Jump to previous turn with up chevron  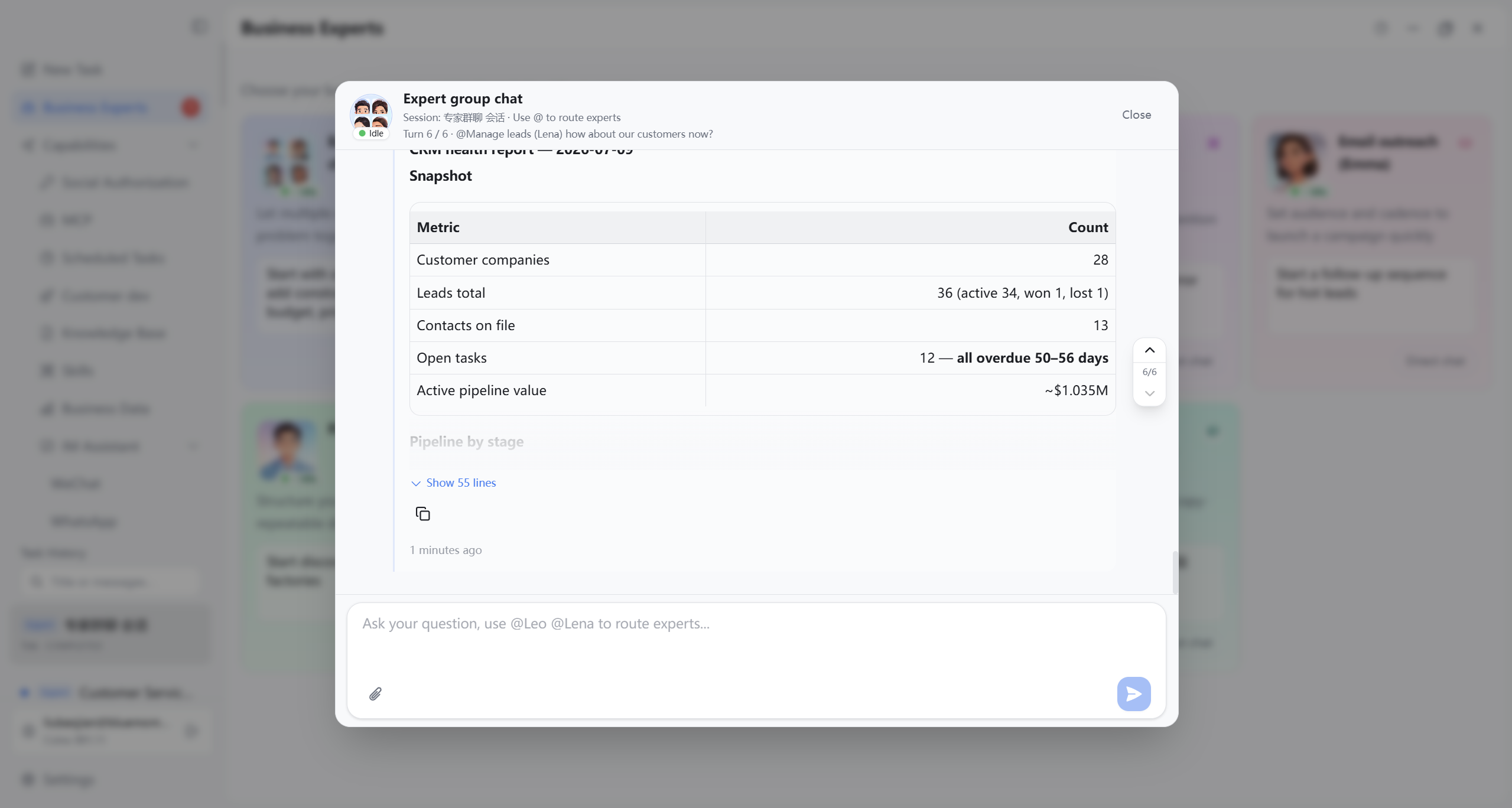[x=1149, y=350]
